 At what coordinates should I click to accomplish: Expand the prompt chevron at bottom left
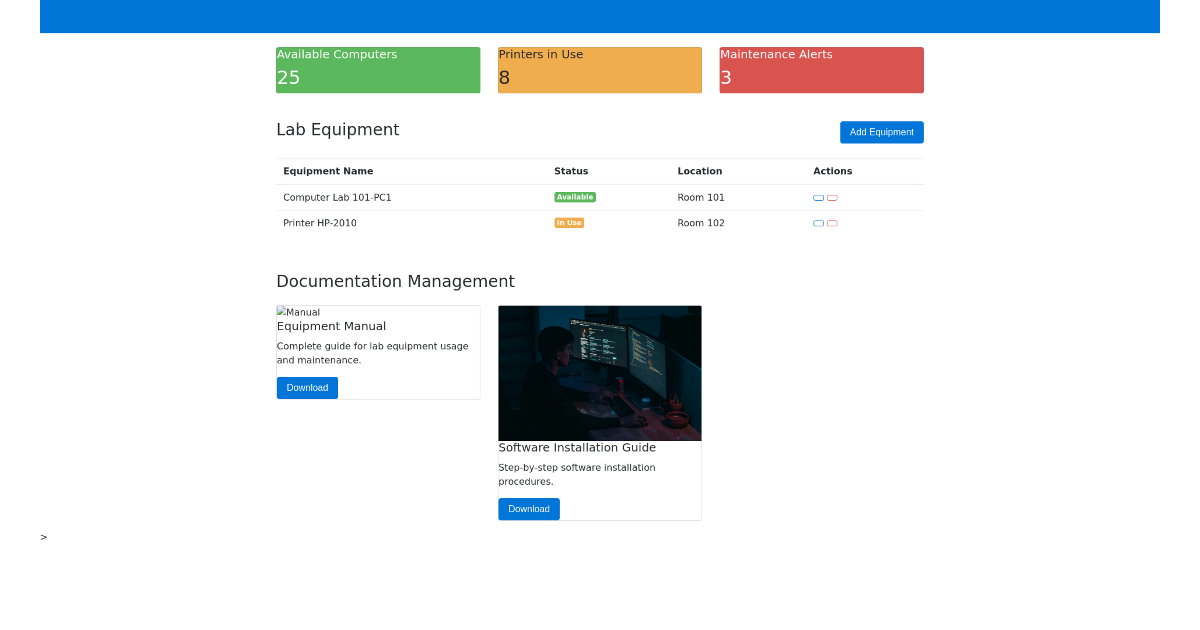tap(43, 537)
